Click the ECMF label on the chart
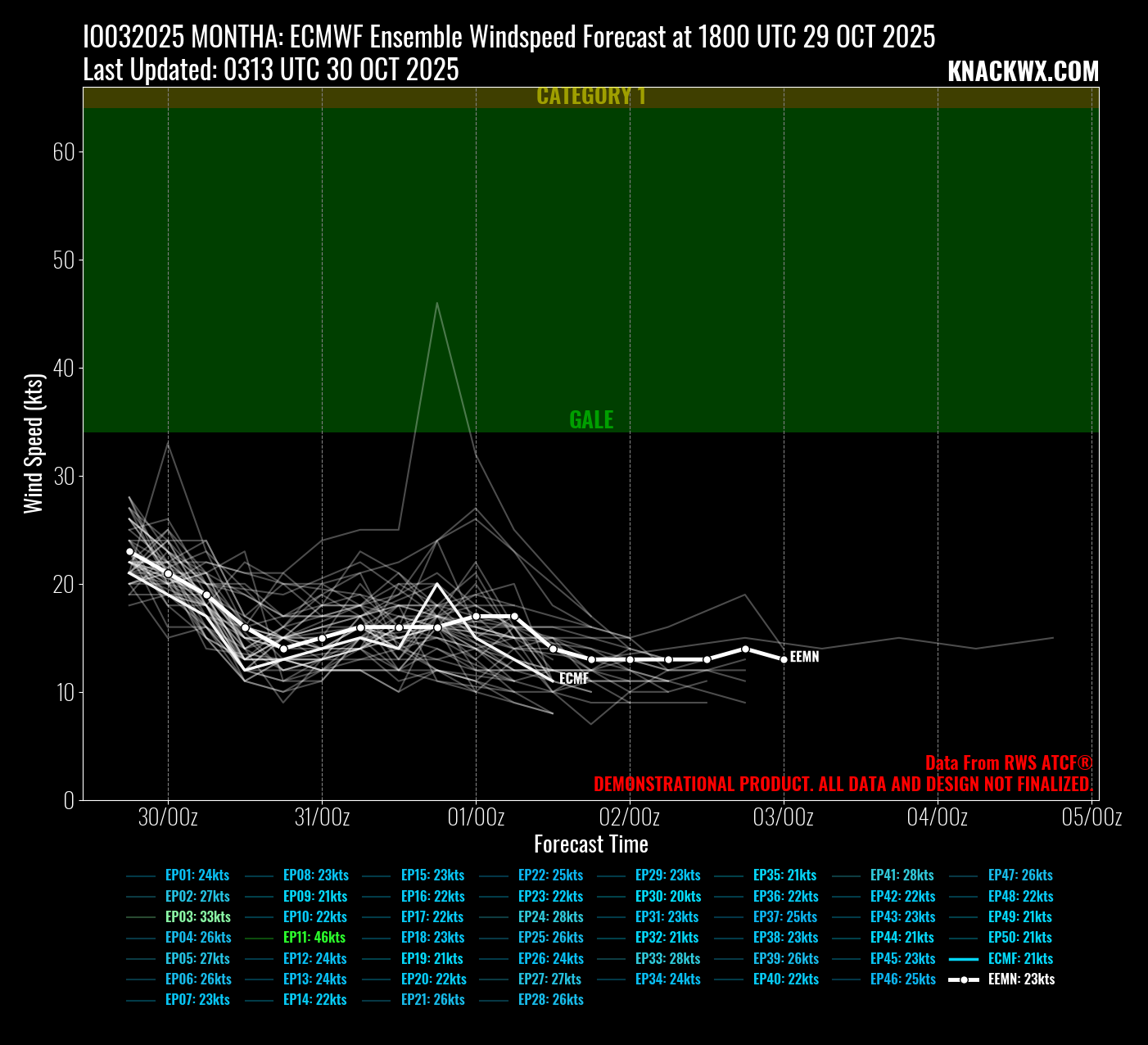The image size is (1148, 1045). click(574, 679)
